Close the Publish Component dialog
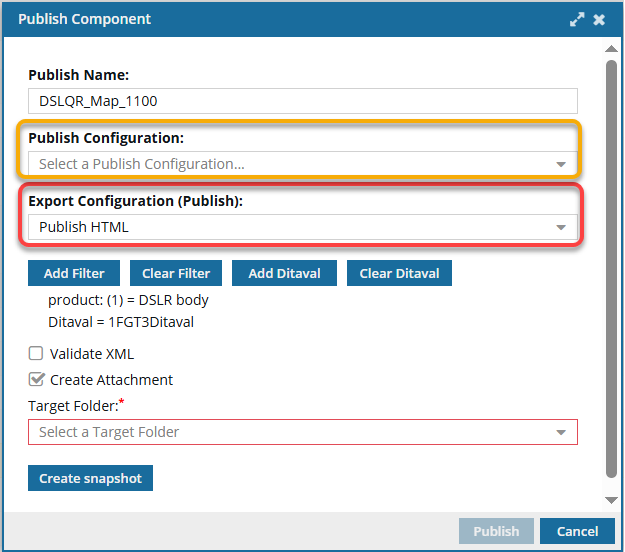Screen dimensions: 625x552 [x=599, y=20]
